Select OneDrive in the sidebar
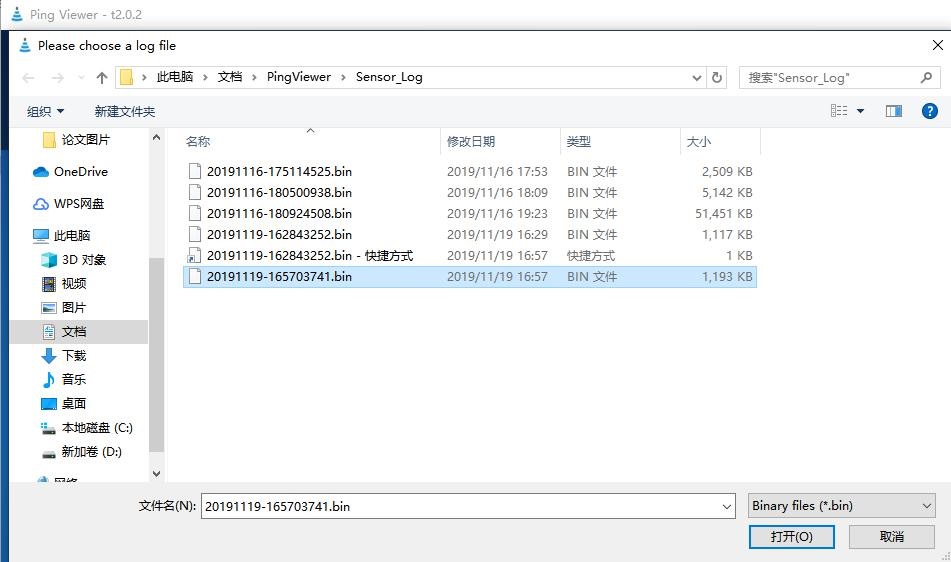 [x=80, y=172]
